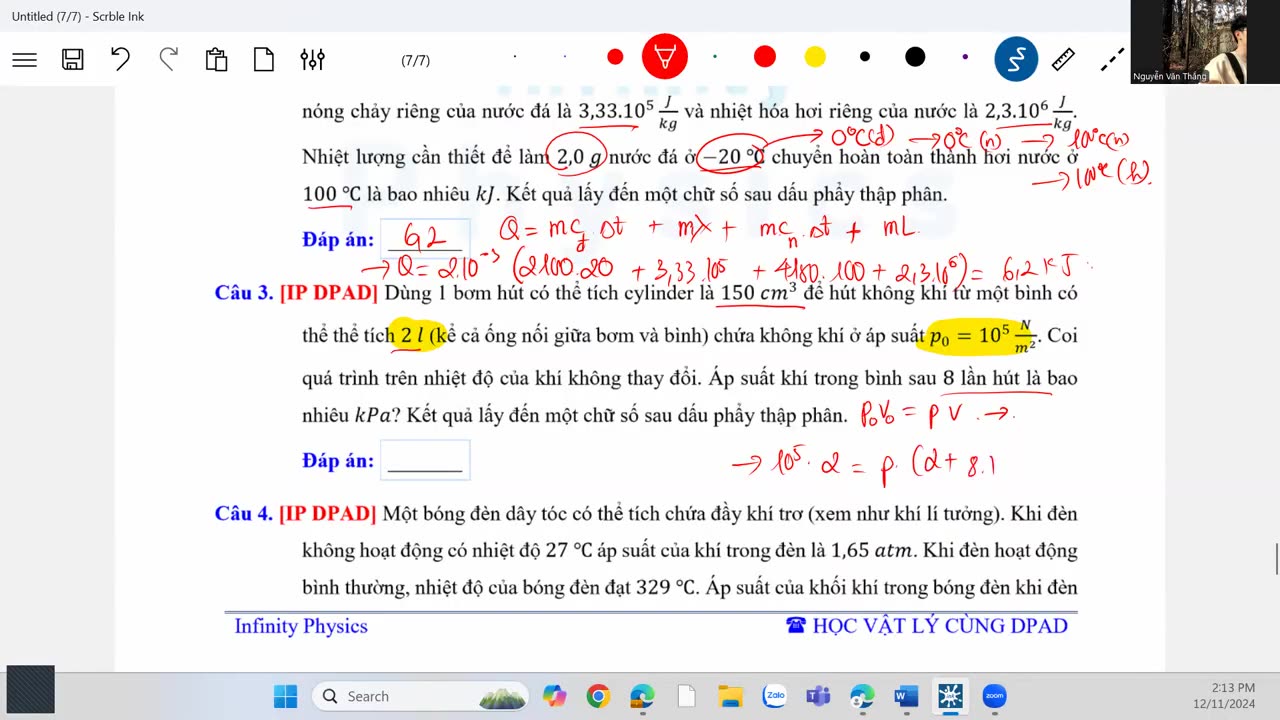Switch to Microsoft Word on the taskbar
Image resolution: width=1280 pixels, height=720 pixels.
(x=906, y=696)
